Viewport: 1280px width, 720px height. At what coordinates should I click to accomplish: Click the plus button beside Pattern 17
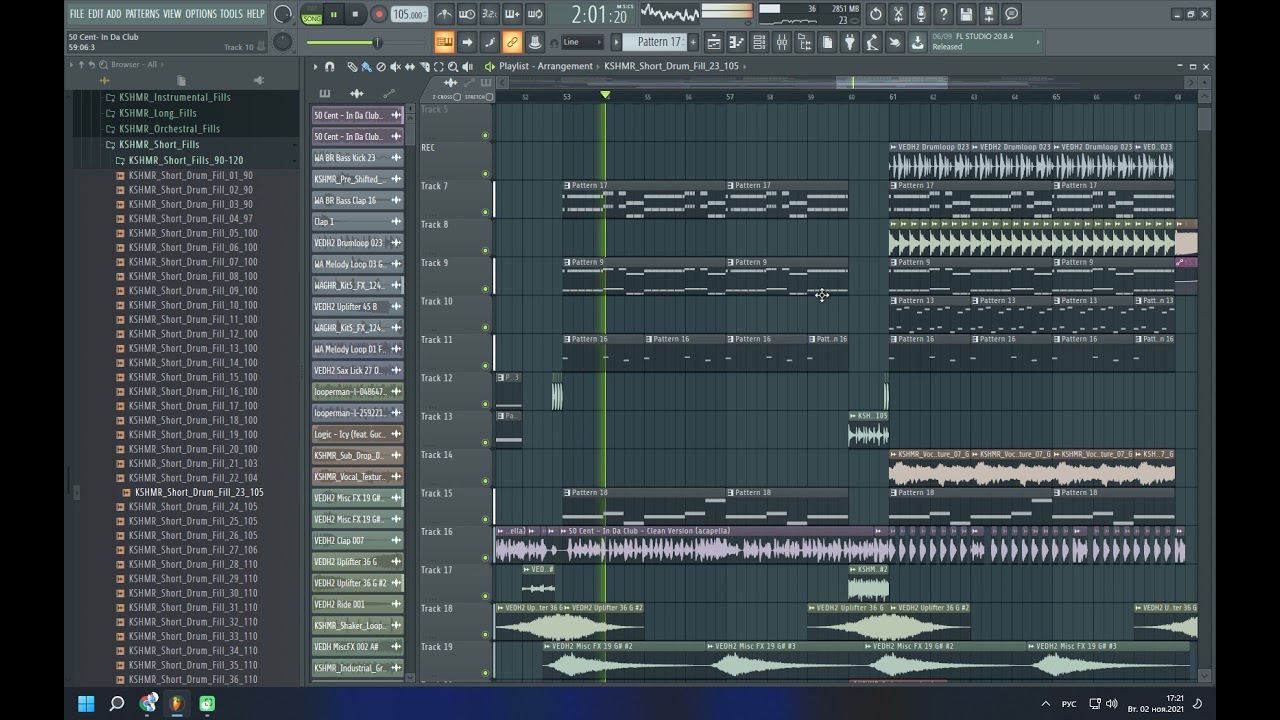tap(692, 42)
